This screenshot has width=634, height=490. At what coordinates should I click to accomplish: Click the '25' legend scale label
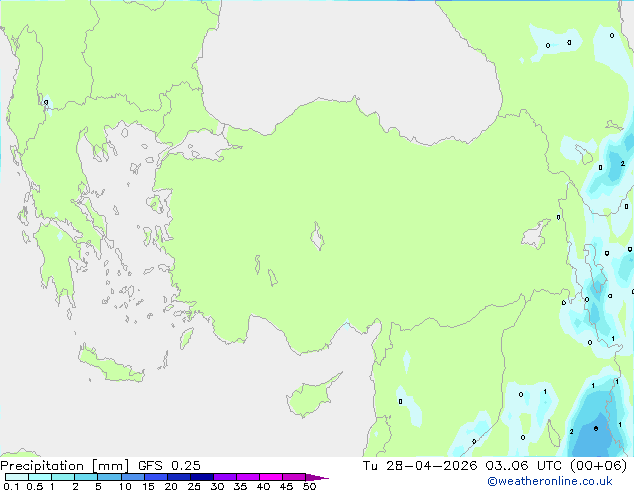pyautogui.click(x=194, y=486)
